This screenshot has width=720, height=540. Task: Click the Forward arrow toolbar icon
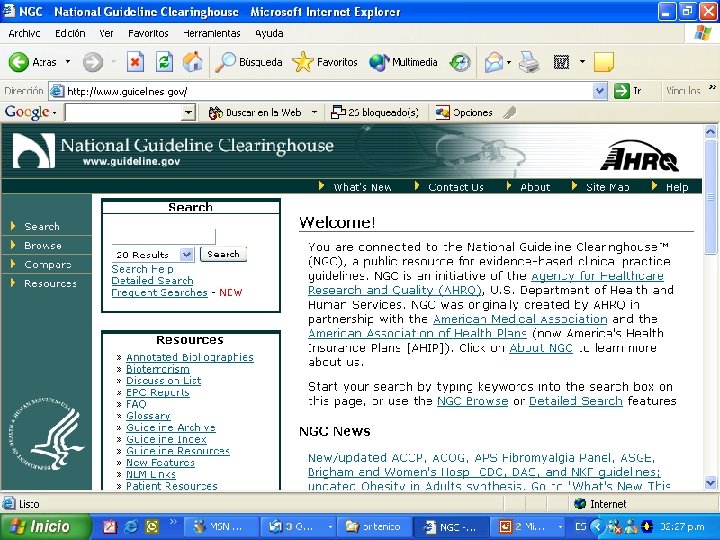point(93,62)
